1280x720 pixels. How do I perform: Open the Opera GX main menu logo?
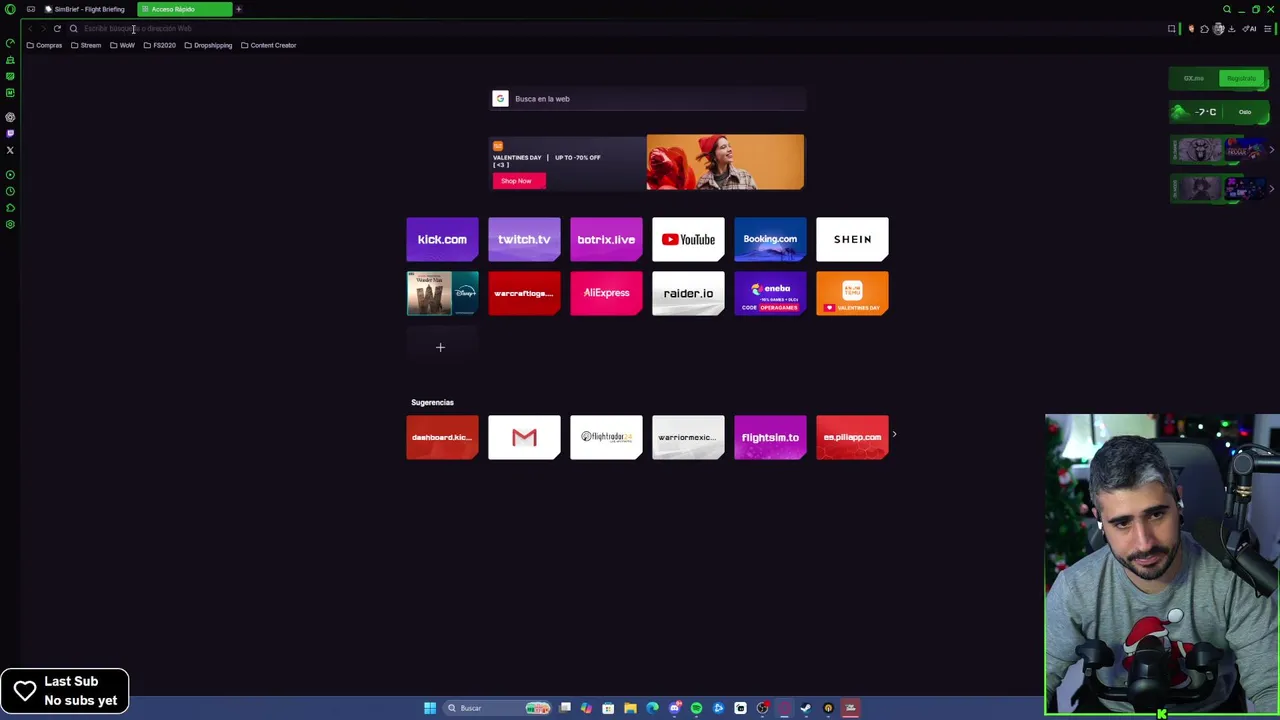click(x=10, y=9)
